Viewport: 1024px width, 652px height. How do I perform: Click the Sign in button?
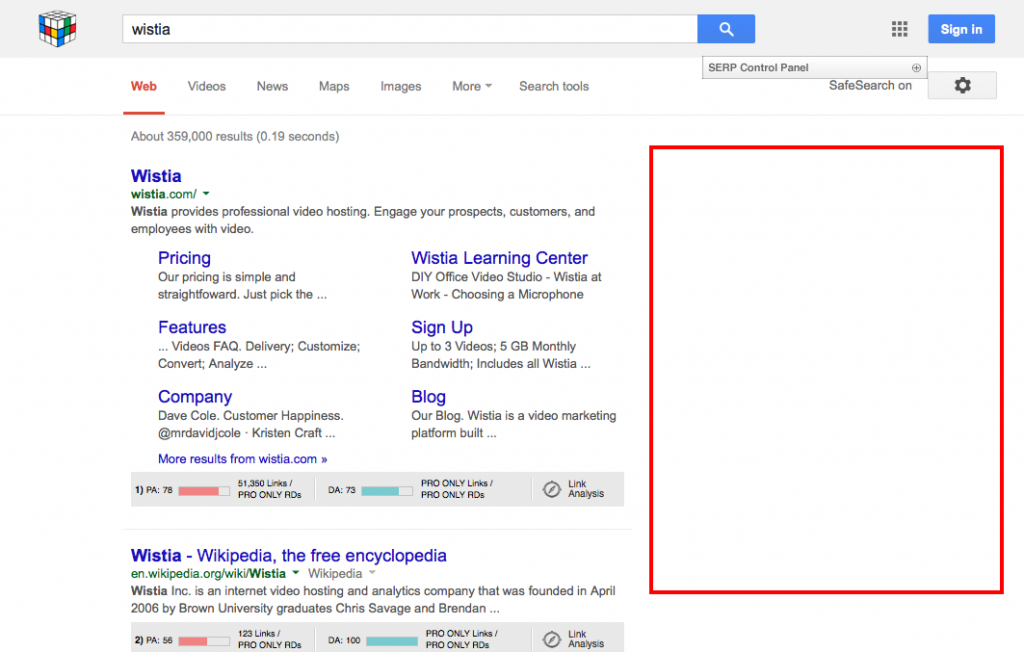961,29
